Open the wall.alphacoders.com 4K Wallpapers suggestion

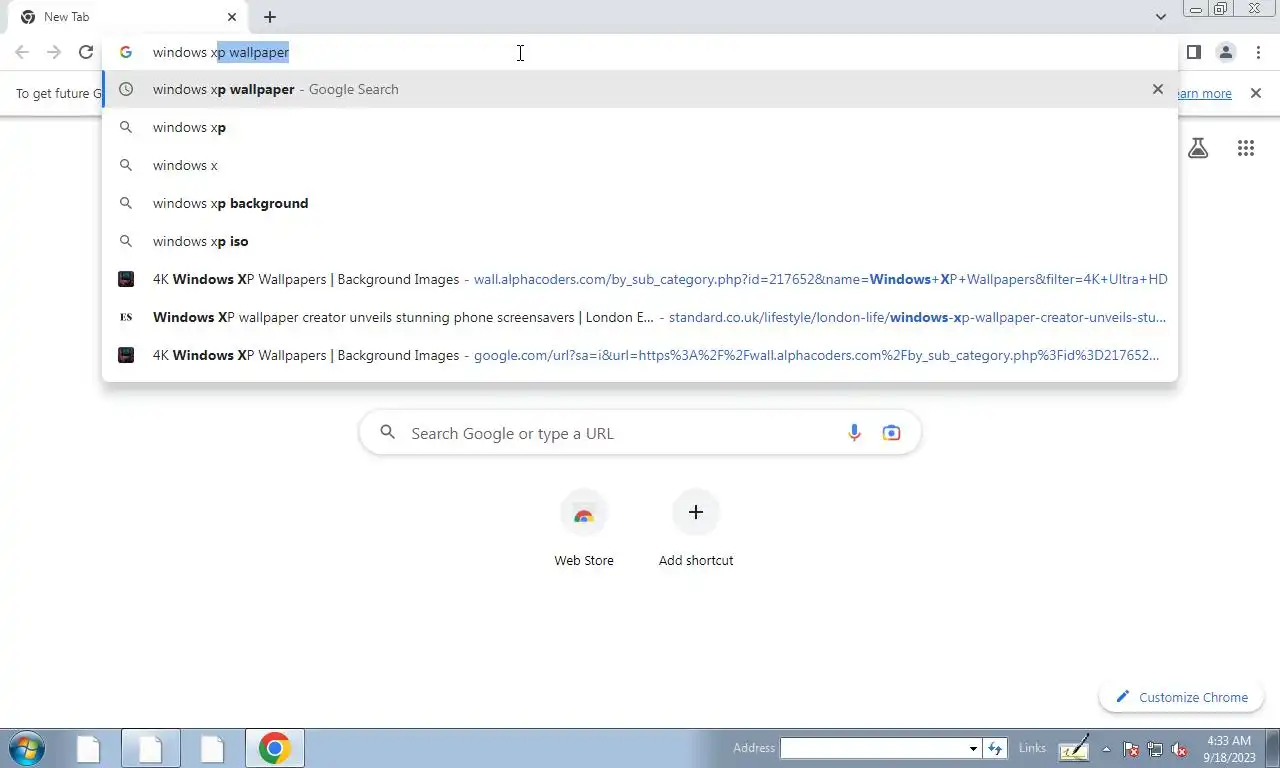[x=640, y=279]
